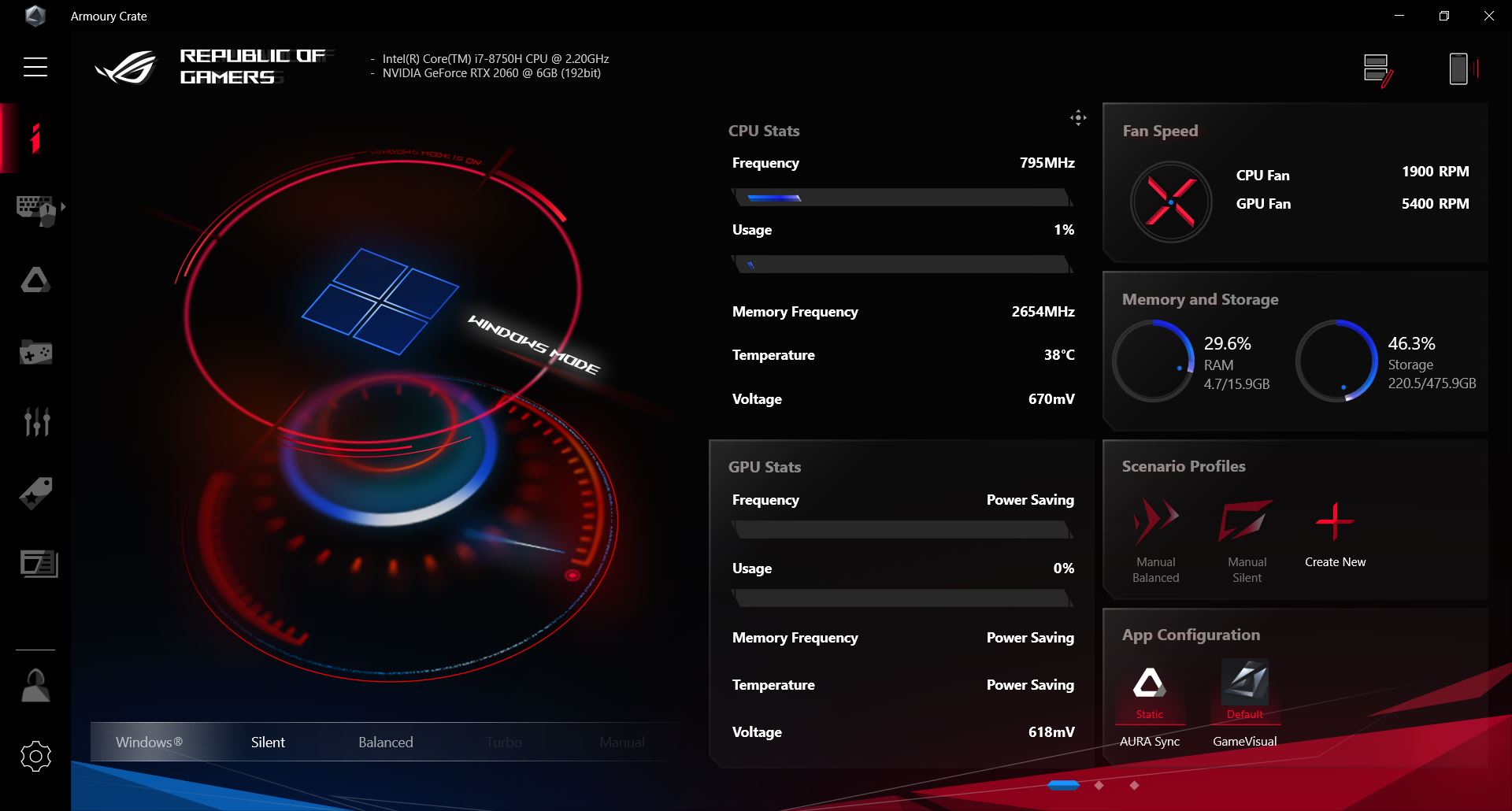
Task: Open the Device keyboard and mouse sidebar icon
Action: pyautogui.click(x=36, y=210)
